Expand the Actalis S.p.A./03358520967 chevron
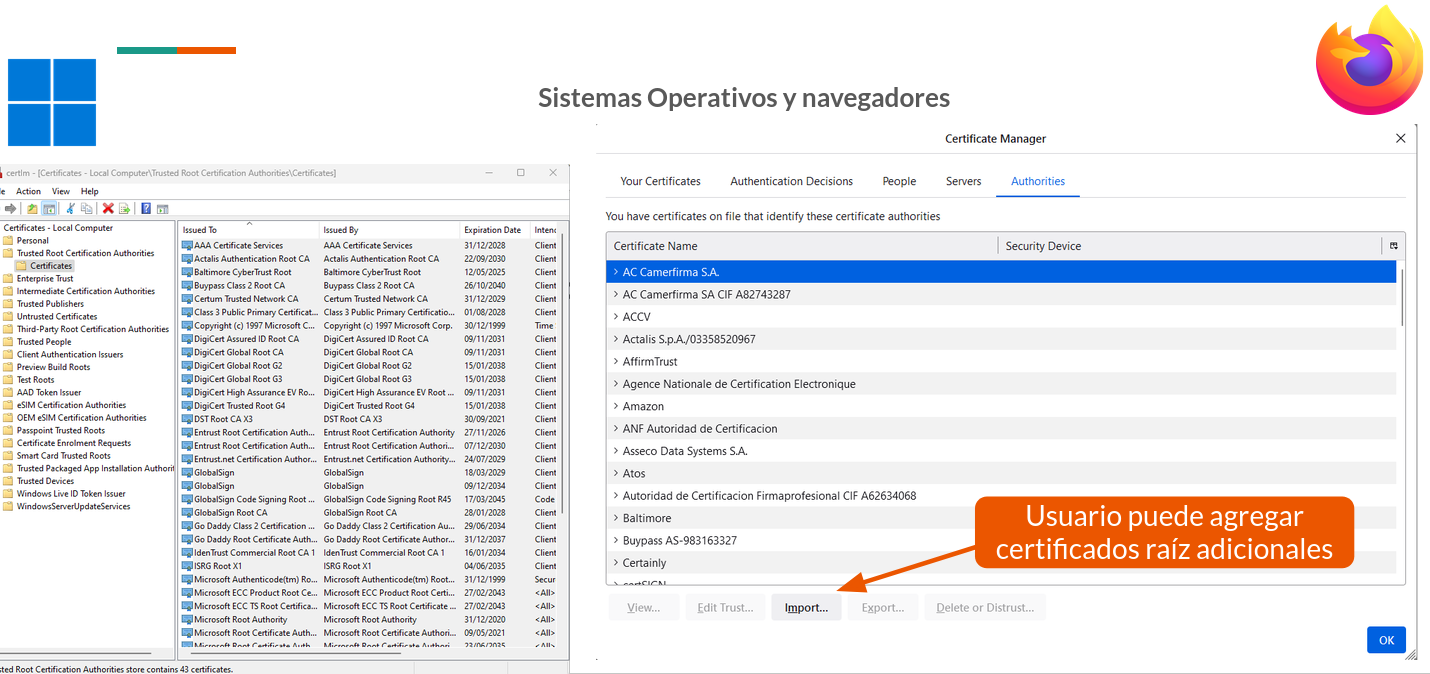1430x674 pixels. coord(616,339)
